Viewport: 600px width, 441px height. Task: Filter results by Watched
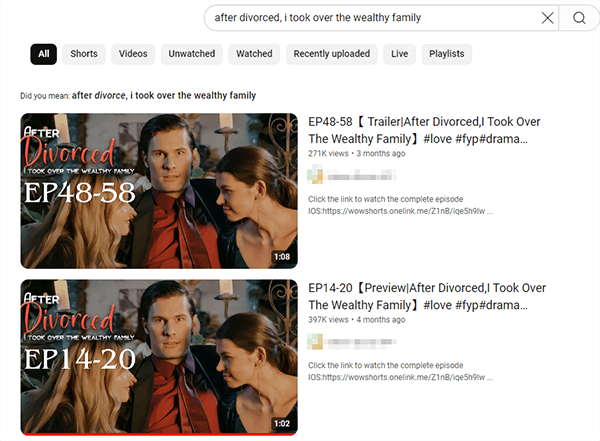point(254,54)
